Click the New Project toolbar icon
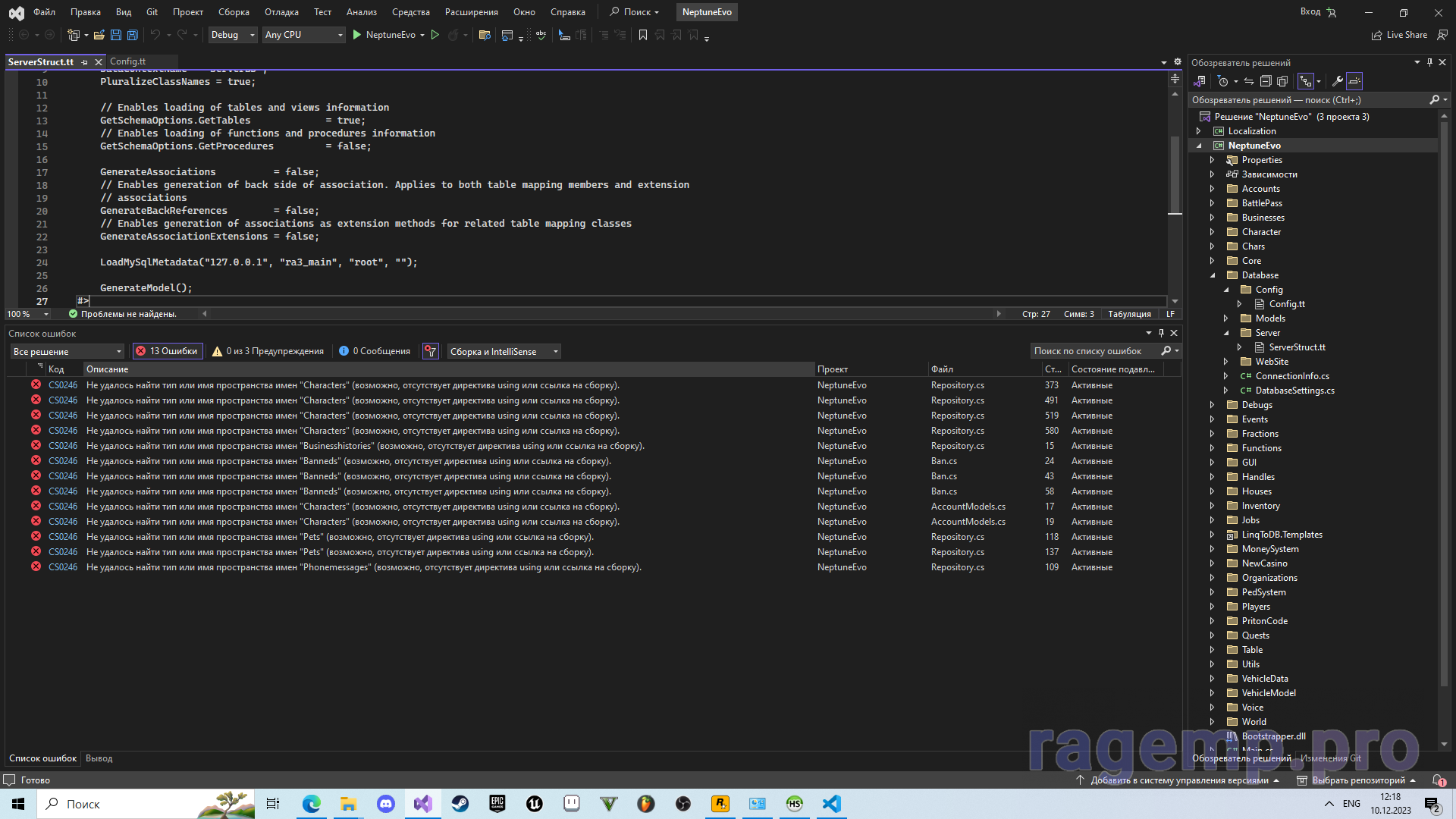Viewport: 1456px width, 819px height. [74, 35]
